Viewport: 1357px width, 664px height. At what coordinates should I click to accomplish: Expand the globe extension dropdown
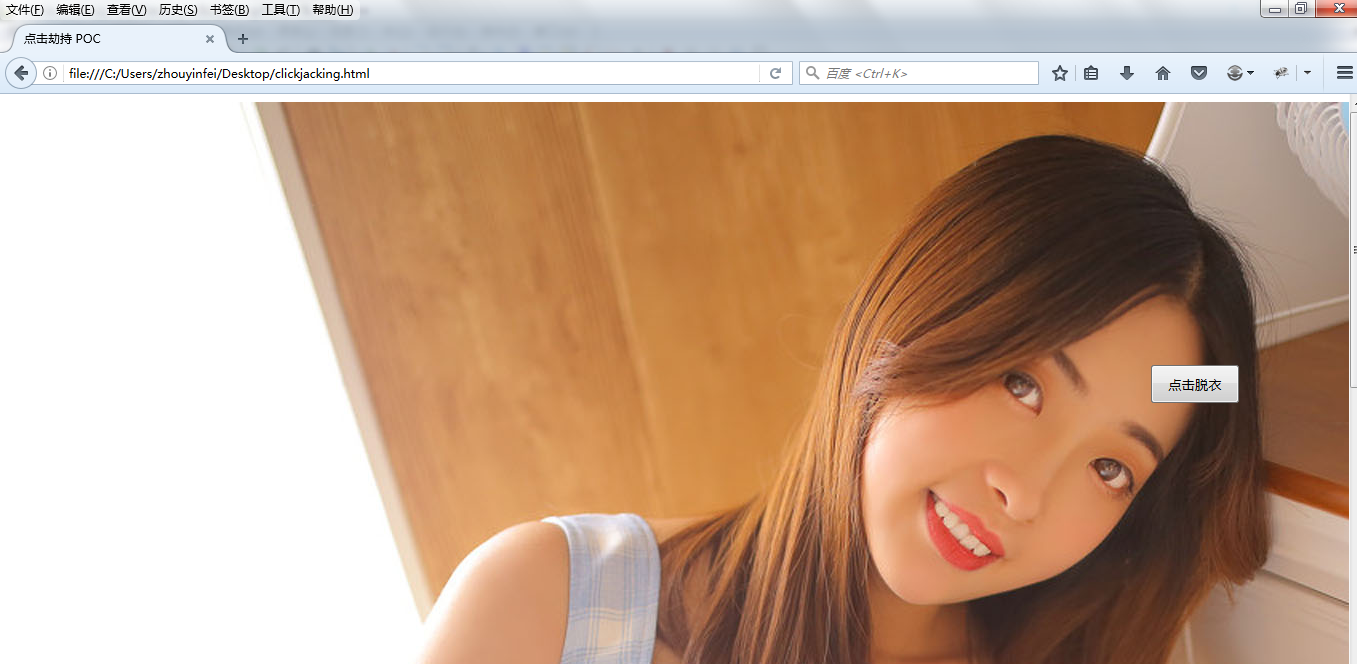(x=1250, y=73)
